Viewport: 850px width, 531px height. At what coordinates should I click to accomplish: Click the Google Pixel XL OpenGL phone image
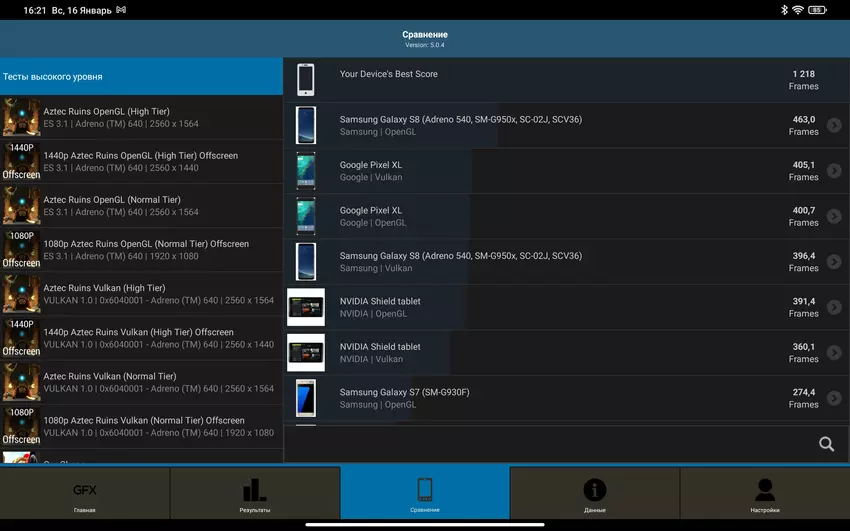coord(306,216)
